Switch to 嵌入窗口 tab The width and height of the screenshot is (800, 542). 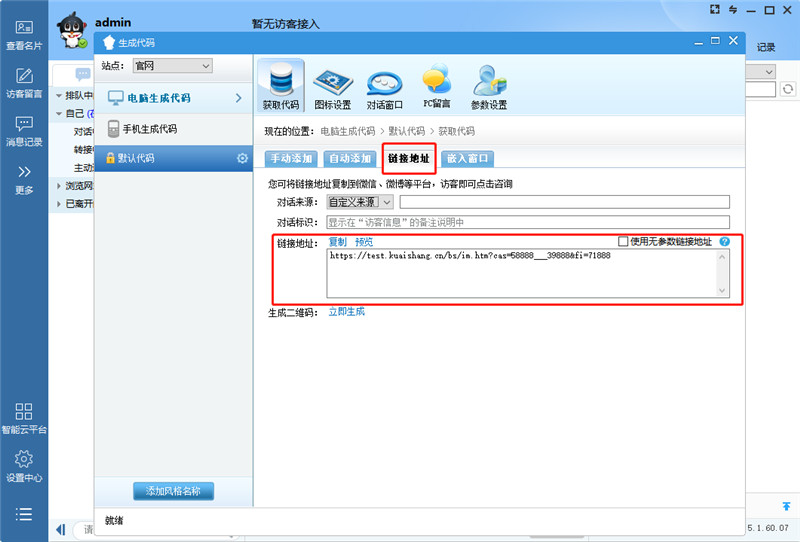[467, 158]
